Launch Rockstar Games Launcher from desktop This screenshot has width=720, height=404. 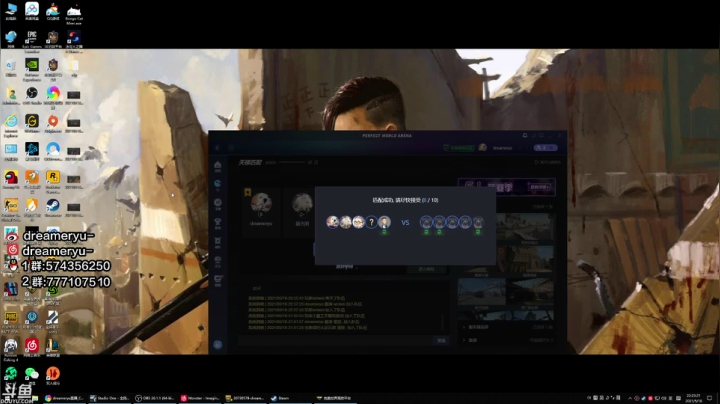point(53,182)
